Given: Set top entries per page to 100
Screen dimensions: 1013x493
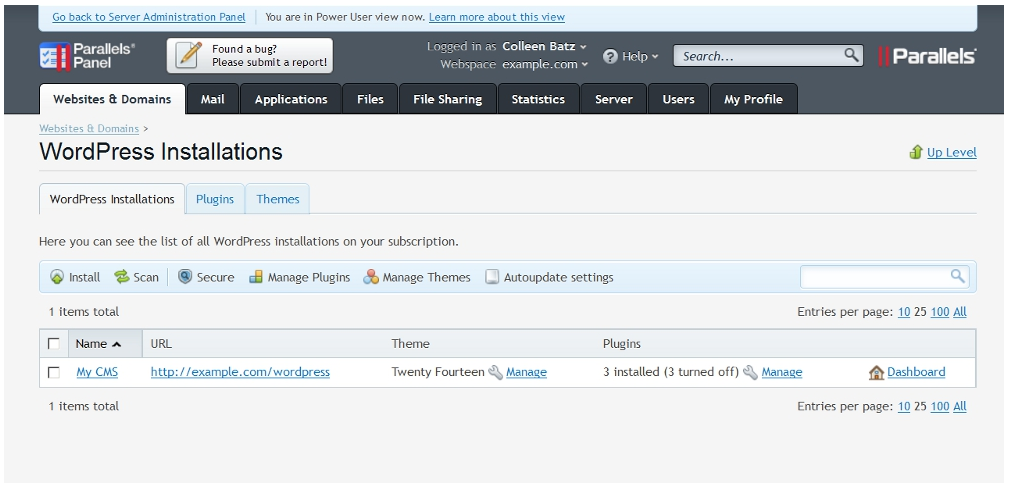Looking at the screenshot, I should point(940,312).
